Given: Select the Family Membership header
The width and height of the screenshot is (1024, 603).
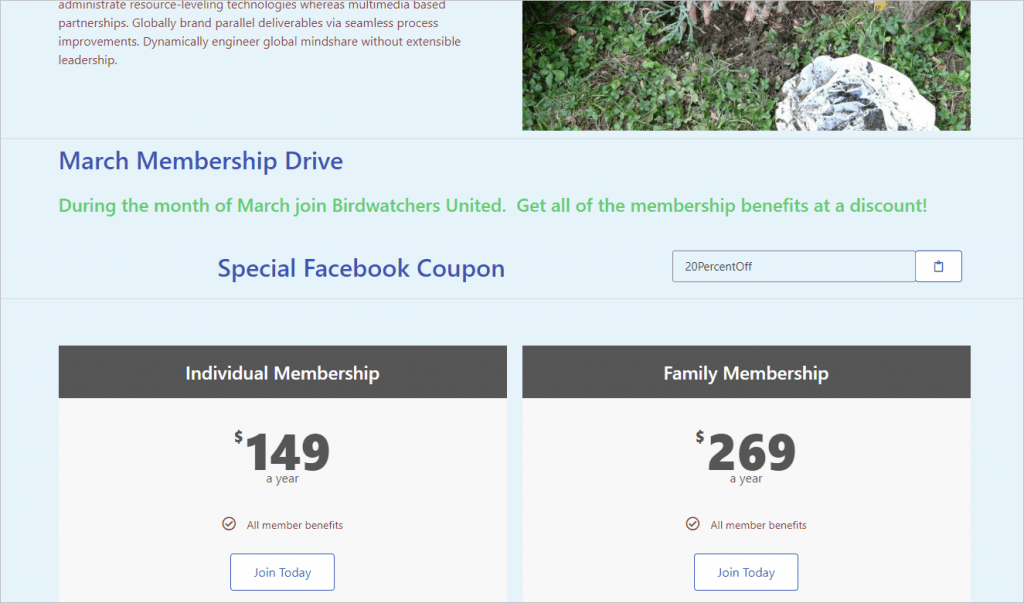Looking at the screenshot, I should 746,372.
